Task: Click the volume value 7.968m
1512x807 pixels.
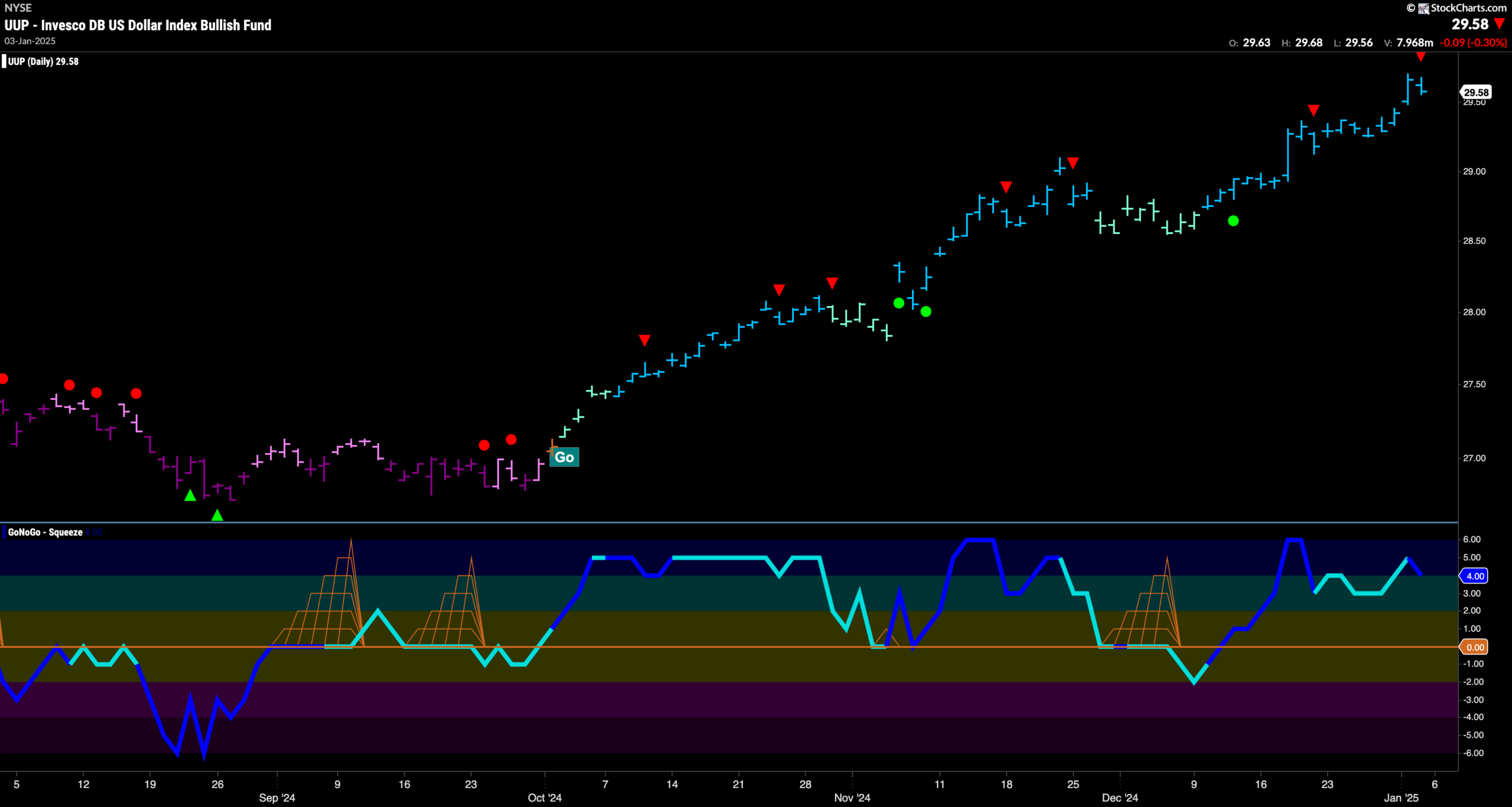Action: point(1415,43)
